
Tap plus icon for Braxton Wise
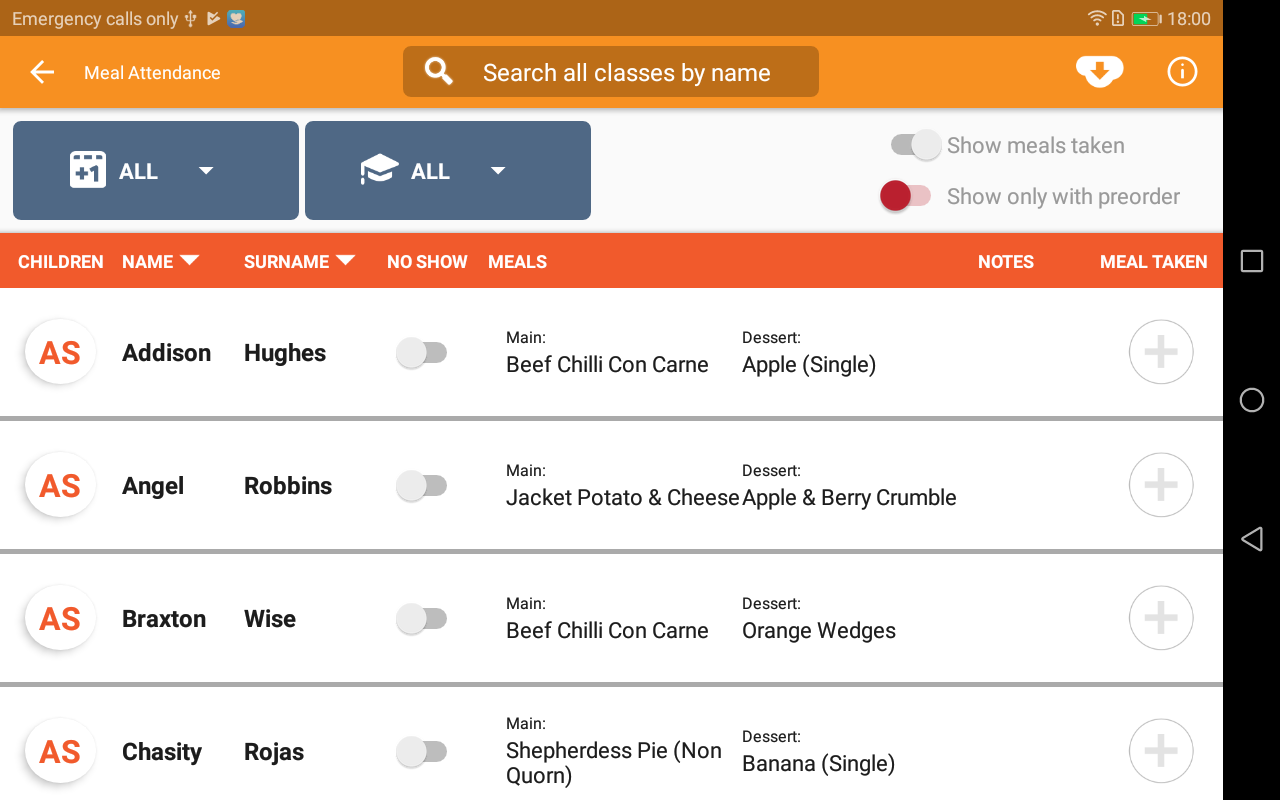pos(1160,618)
